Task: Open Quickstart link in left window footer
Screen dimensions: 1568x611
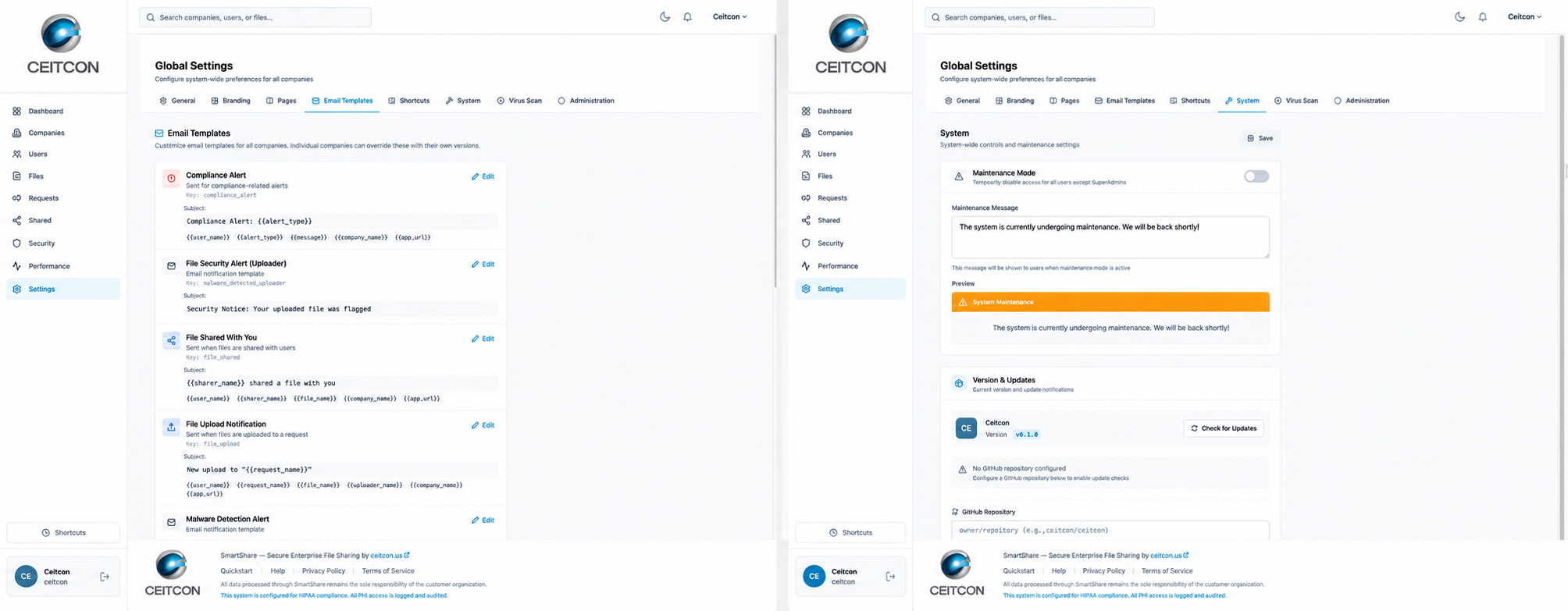Action: (x=236, y=571)
